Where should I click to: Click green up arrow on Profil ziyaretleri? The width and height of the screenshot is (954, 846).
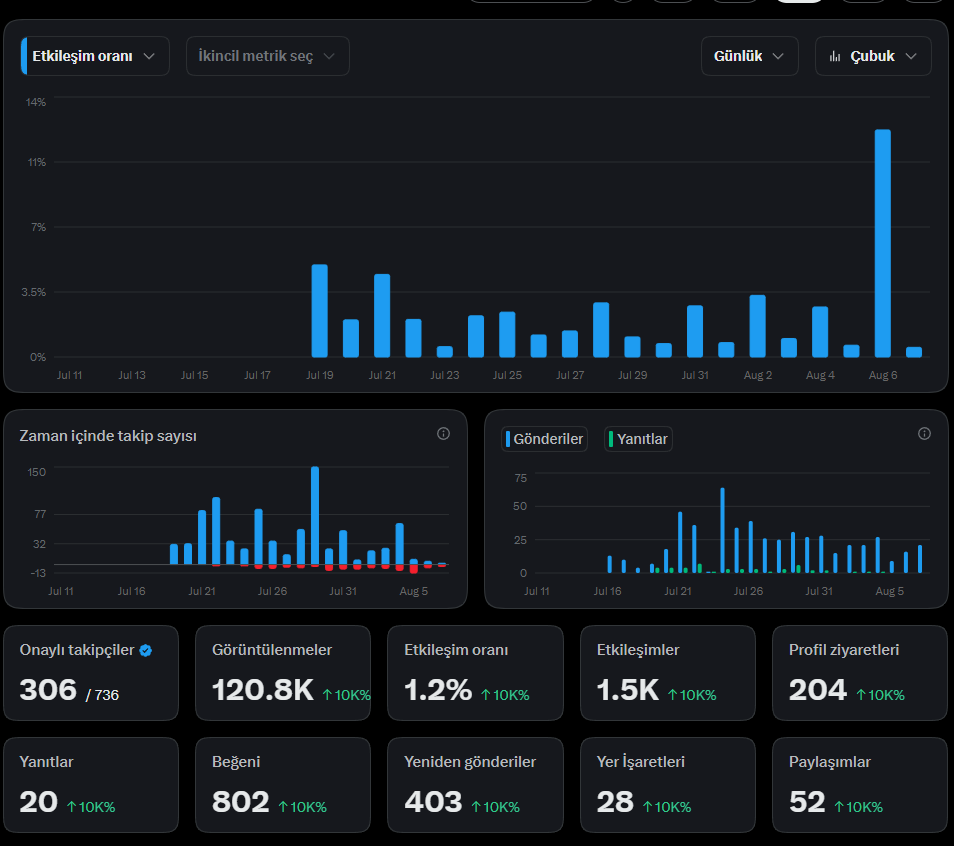pyautogui.click(x=861, y=694)
